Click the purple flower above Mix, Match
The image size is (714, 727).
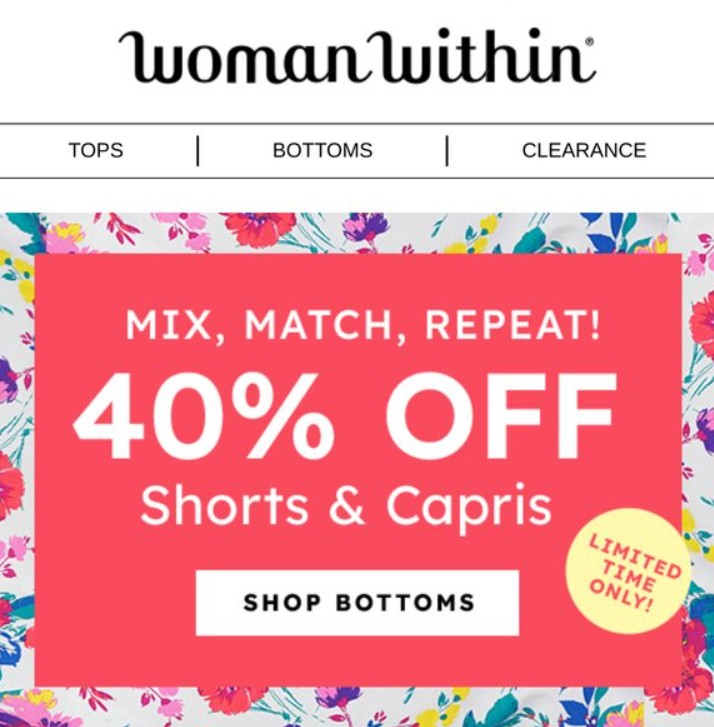[x=366, y=227]
